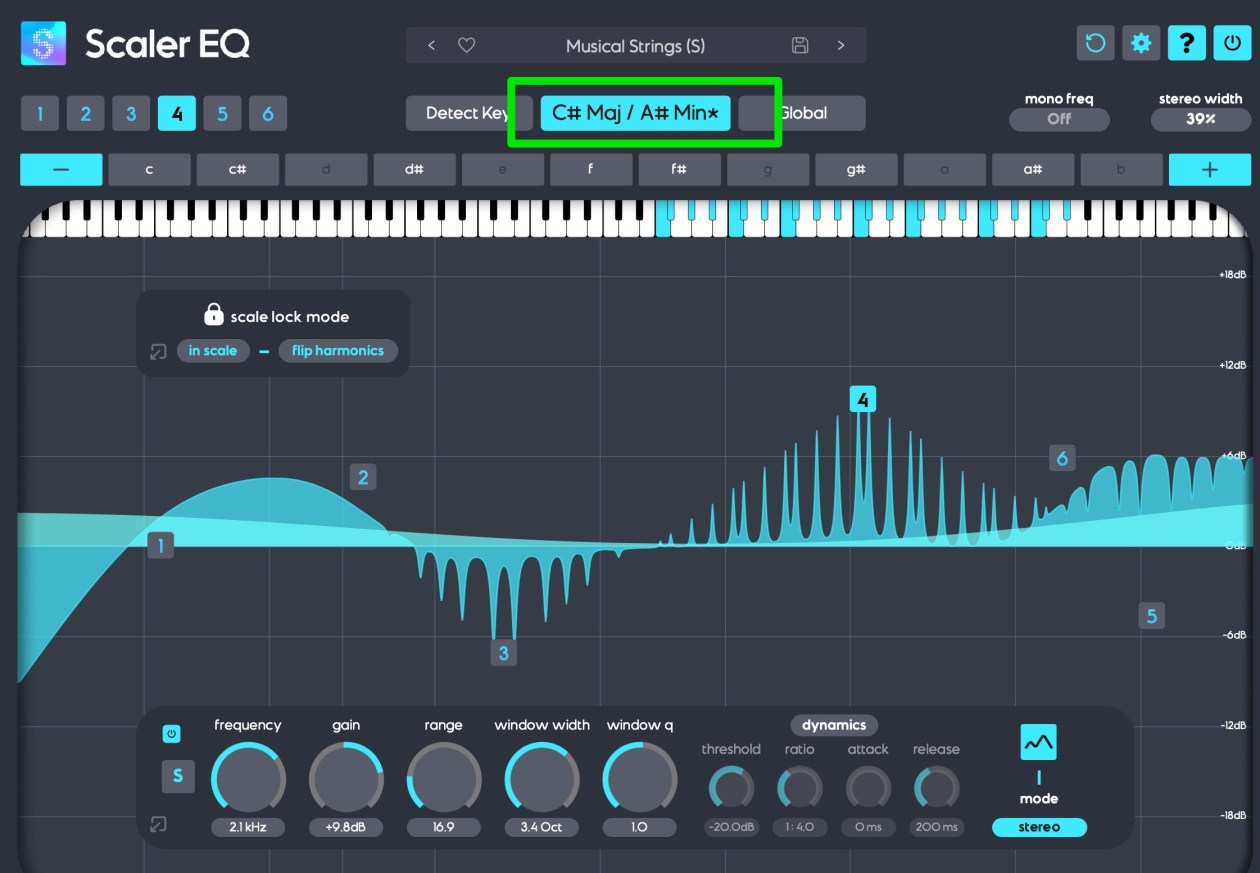The height and width of the screenshot is (873, 1260).
Task: Select EQ node 6 on graph
Action: (x=1062, y=458)
